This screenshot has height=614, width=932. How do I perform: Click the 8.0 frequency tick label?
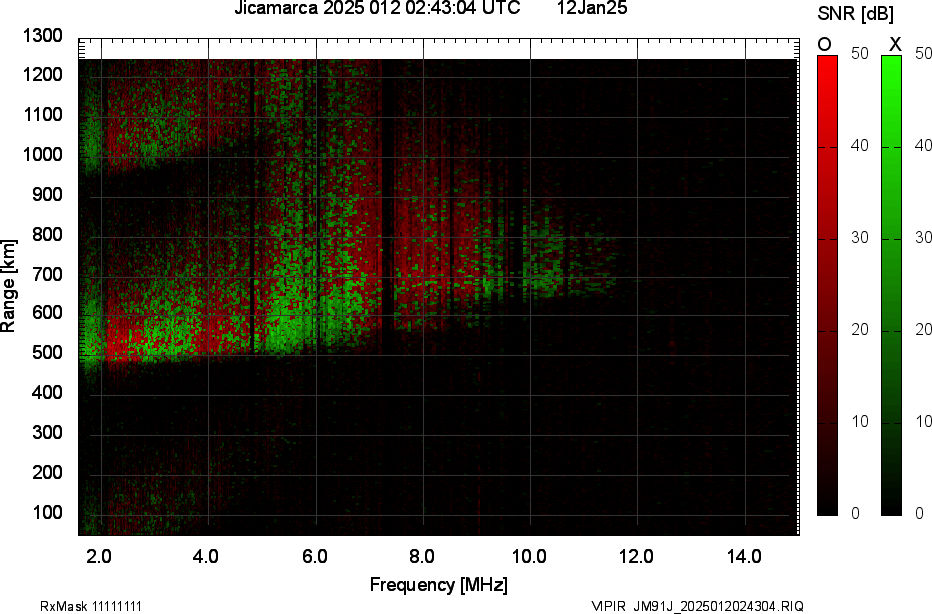[x=422, y=556]
